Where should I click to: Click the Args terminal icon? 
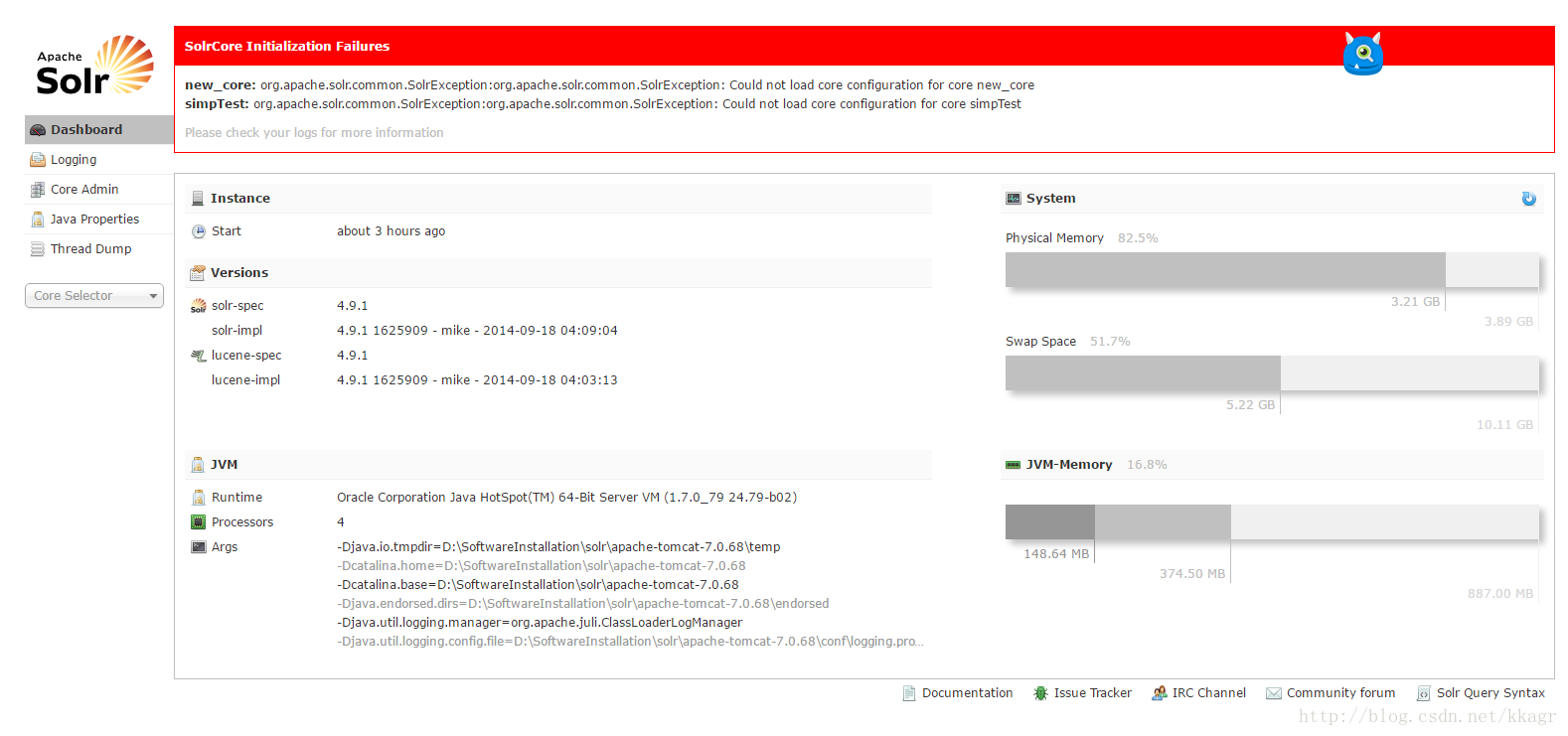click(x=198, y=547)
